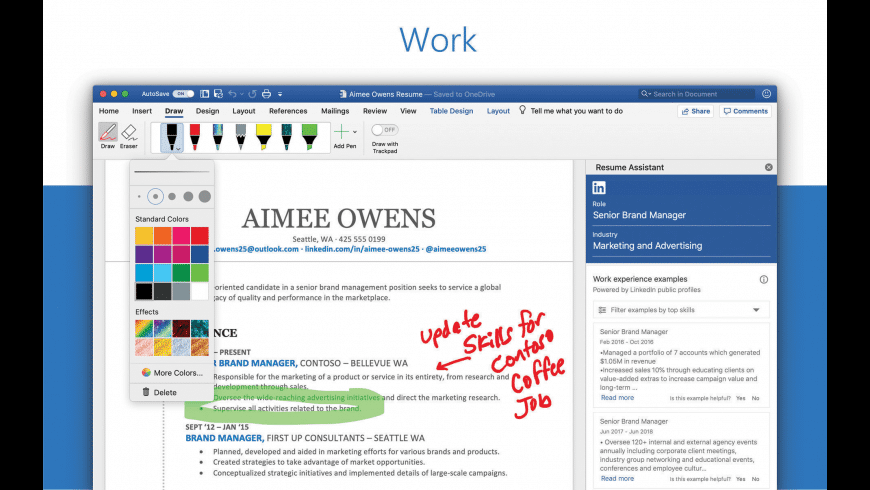Viewport: 870px width, 490px height.
Task: Close the Resume Assistant pane
Action: [x=768, y=167]
